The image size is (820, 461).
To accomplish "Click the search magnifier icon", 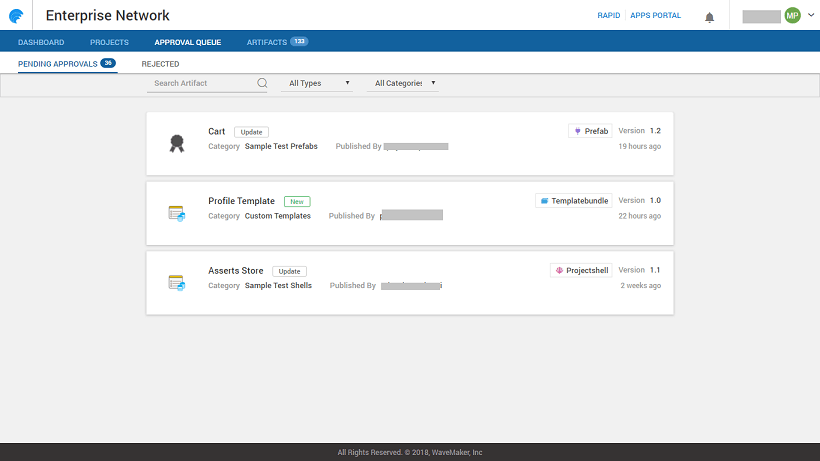I will tap(262, 83).
